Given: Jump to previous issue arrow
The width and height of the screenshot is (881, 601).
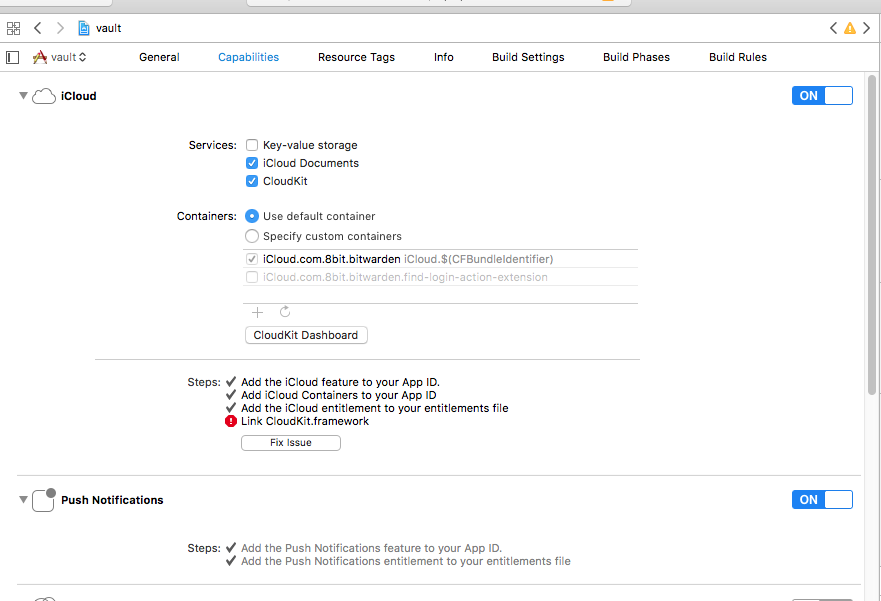Looking at the screenshot, I should [x=833, y=28].
